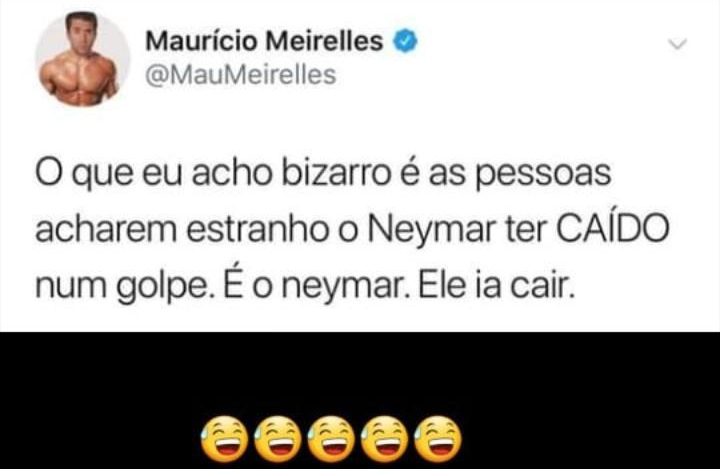
Task: Open Maurício Meirelles' profile picture
Action: (83, 60)
